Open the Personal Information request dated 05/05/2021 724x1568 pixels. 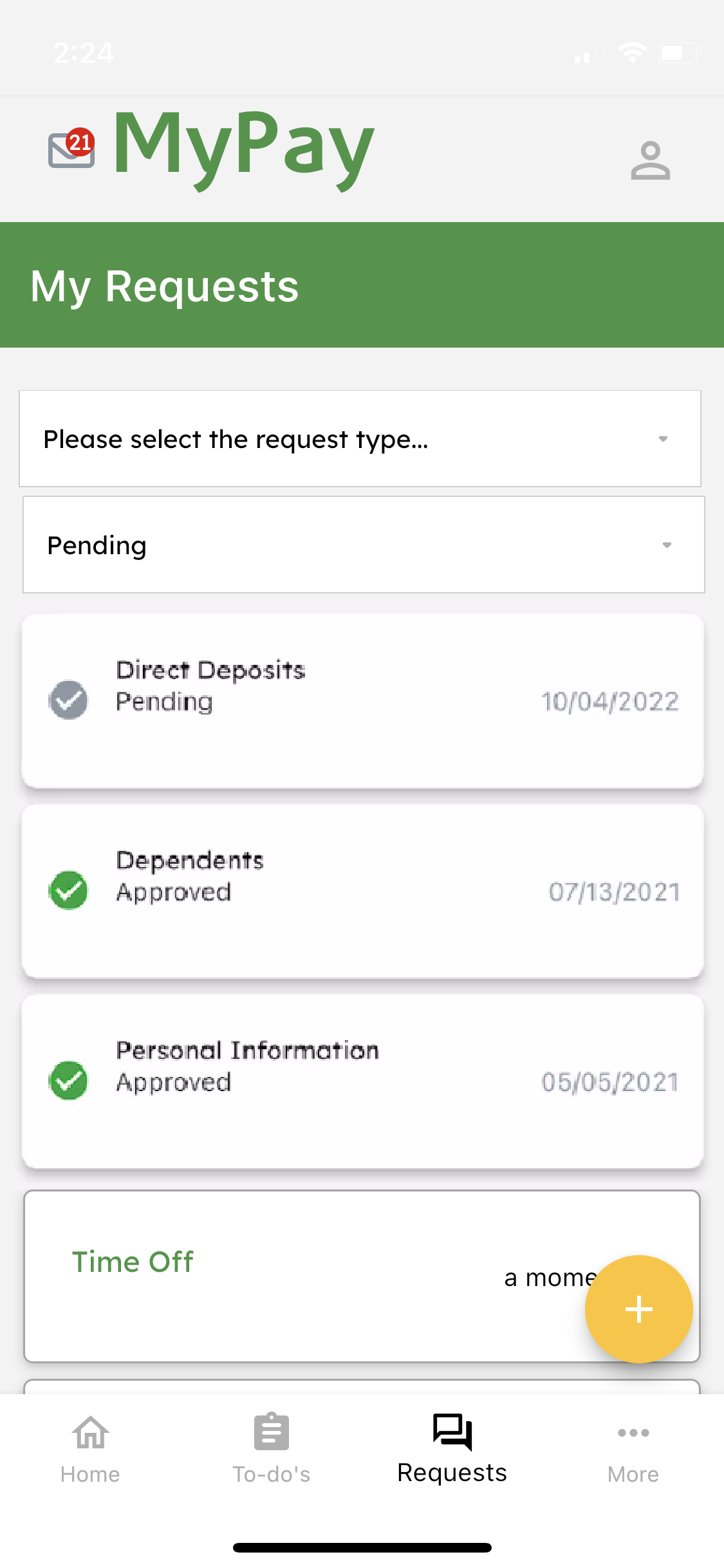click(x=362, y=1081)
